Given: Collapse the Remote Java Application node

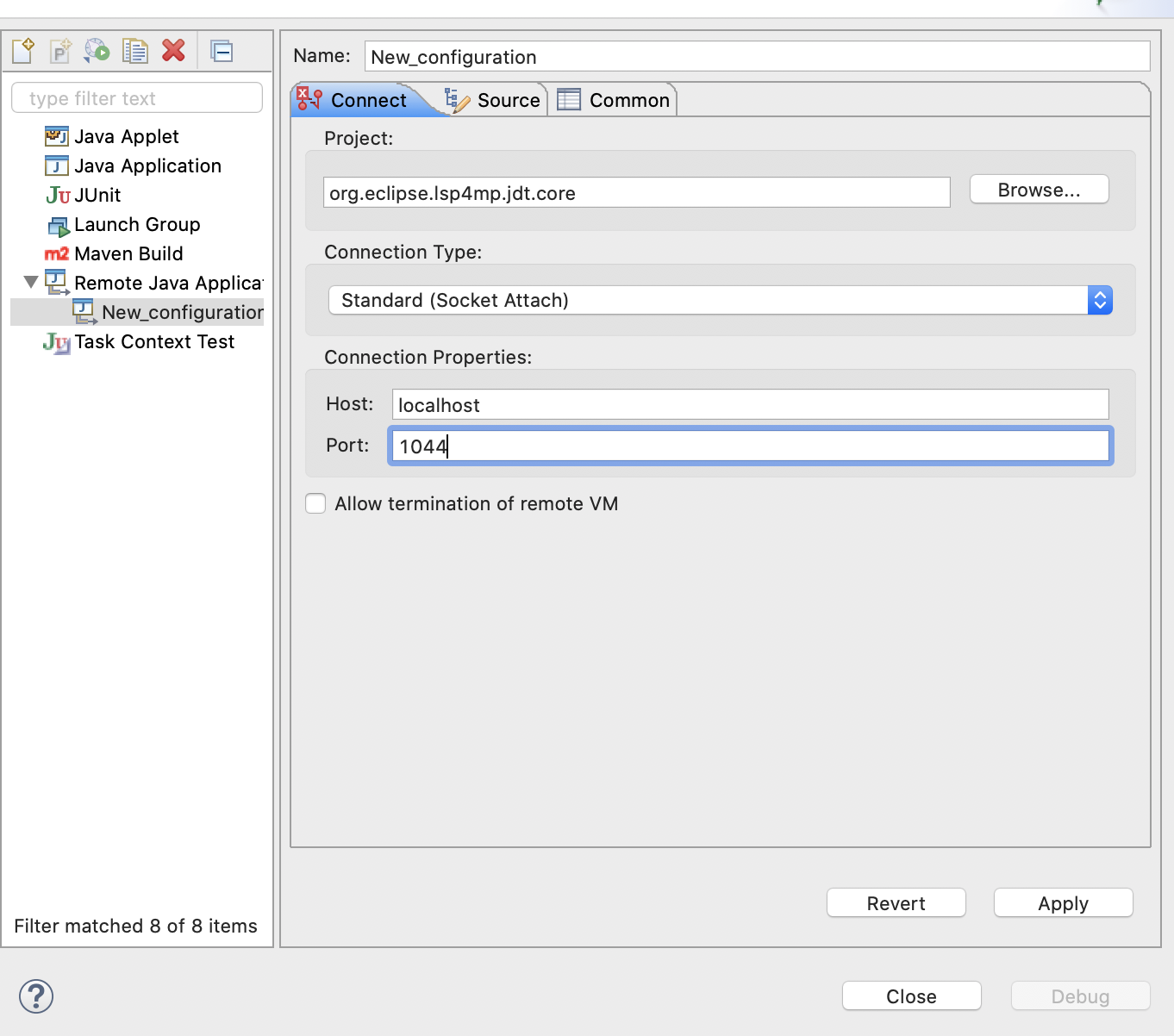Looking at the screenshot, I should tap(31, 282).
